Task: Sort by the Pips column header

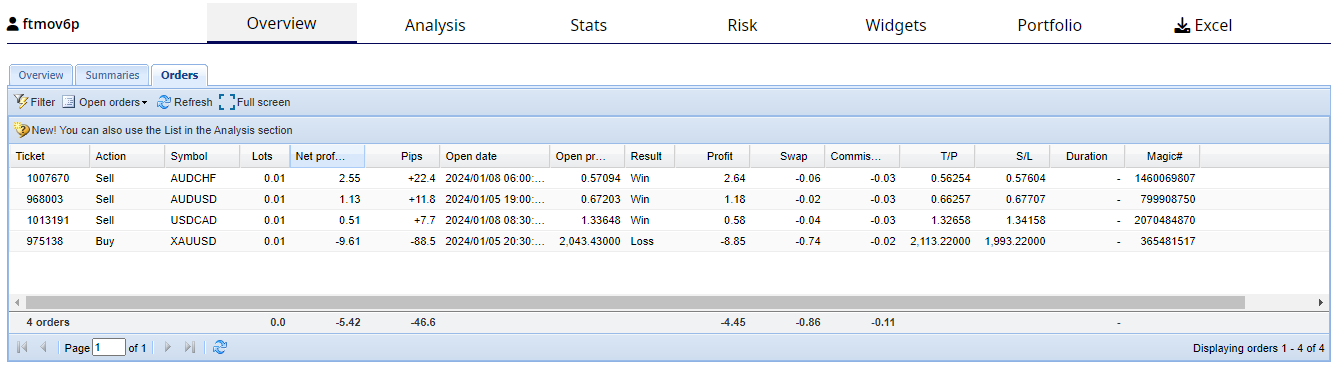Action: (x=402, y=156)
